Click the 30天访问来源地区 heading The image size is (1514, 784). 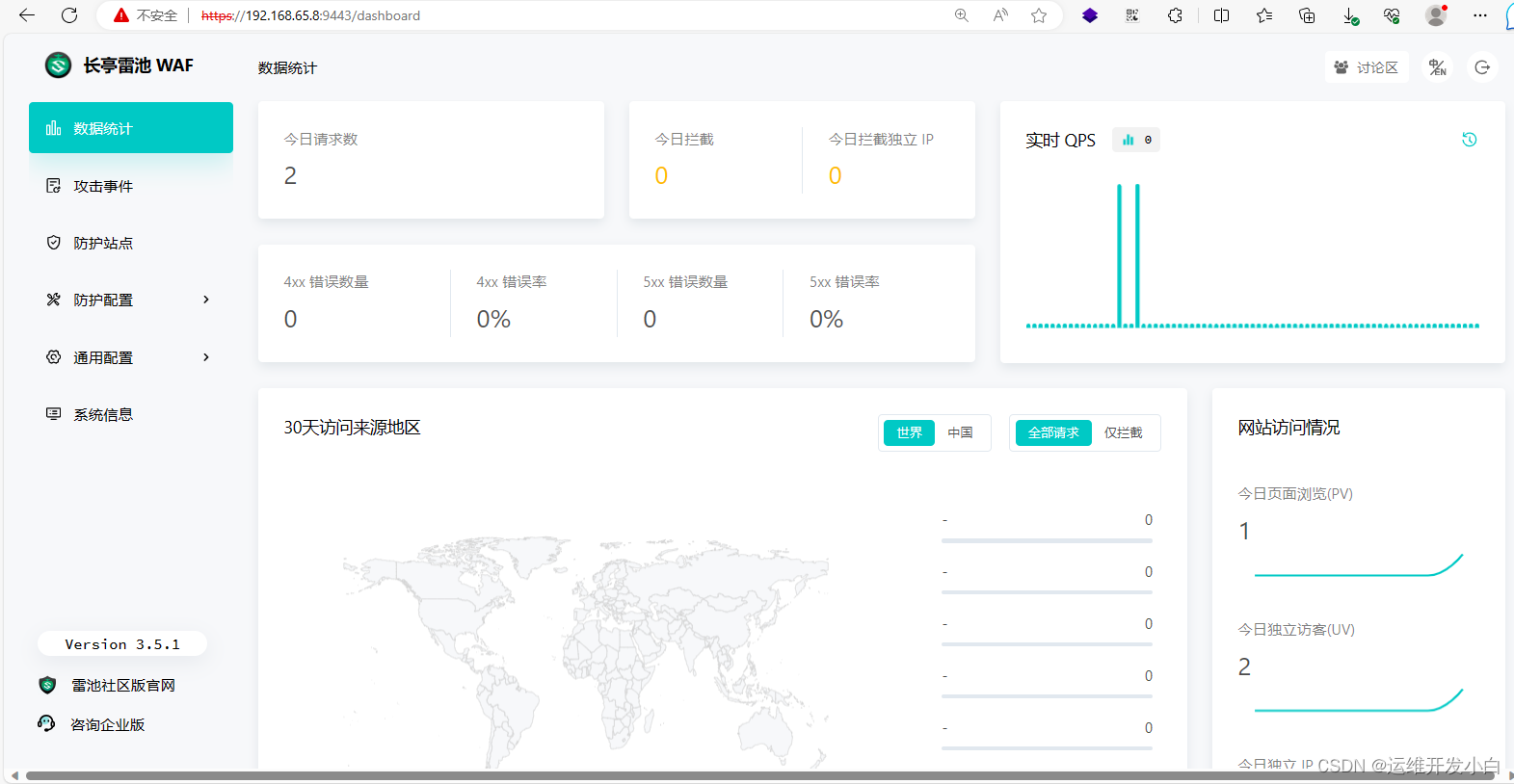click(352, 428)
